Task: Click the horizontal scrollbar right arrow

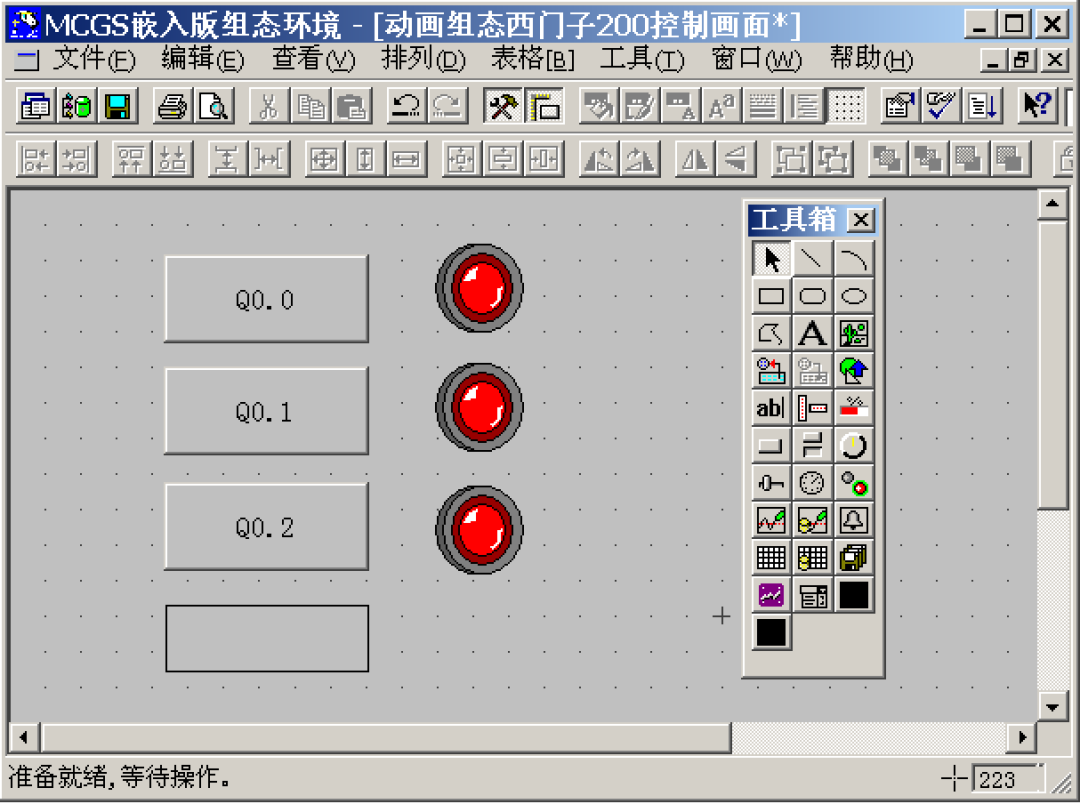Action: 1022,738
